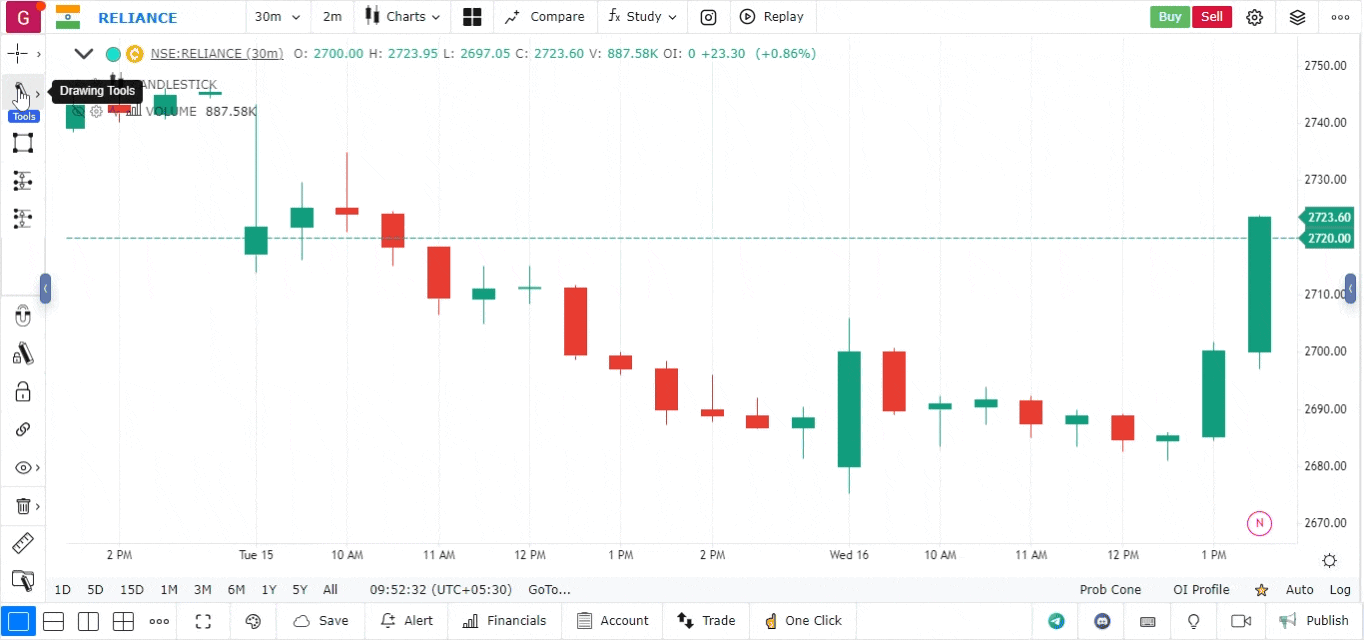Toggle Log scale on the price axis
Screen dimensions: 1364x640
coord(1339,590)
